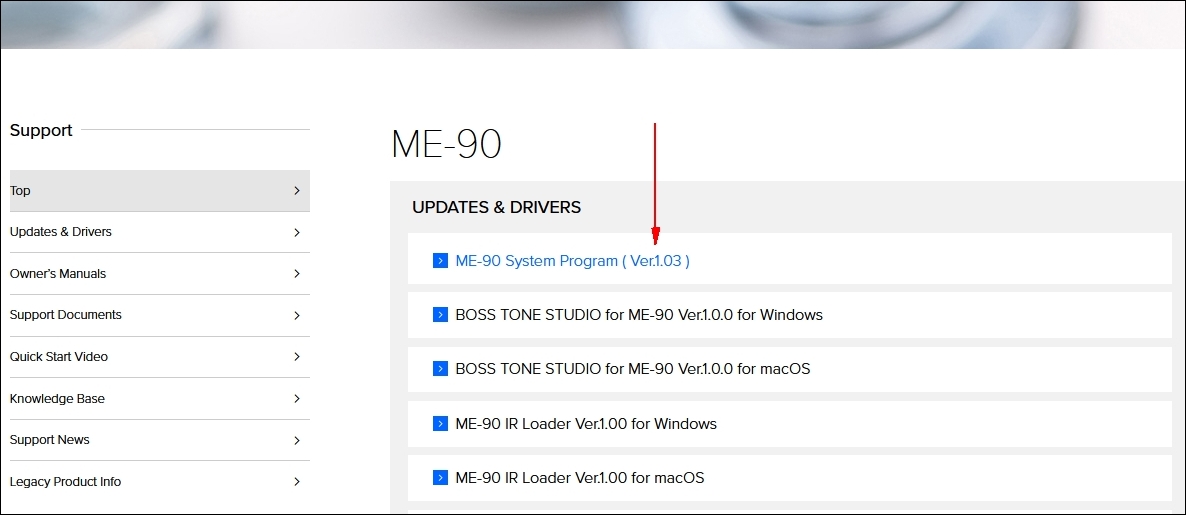1186x515 pixels.
Task: Open Support News in the sidebar
Action: click(160, 440)
